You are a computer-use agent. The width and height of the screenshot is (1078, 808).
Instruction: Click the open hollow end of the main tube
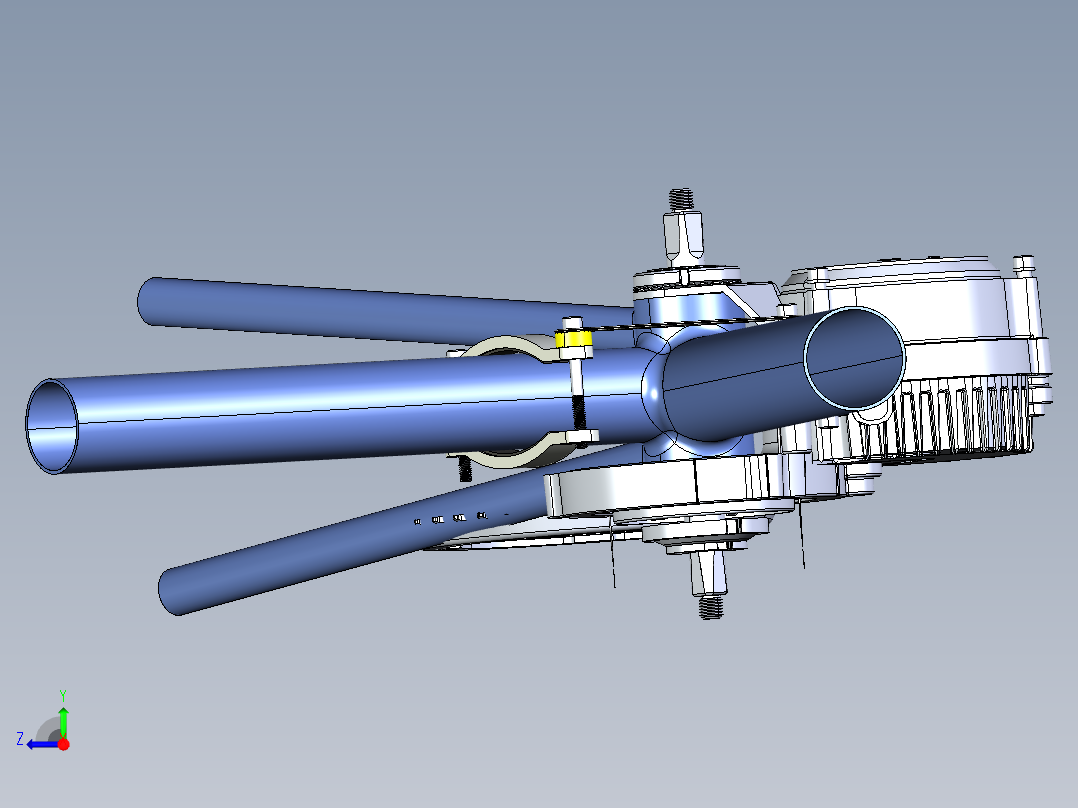(50, 425)
